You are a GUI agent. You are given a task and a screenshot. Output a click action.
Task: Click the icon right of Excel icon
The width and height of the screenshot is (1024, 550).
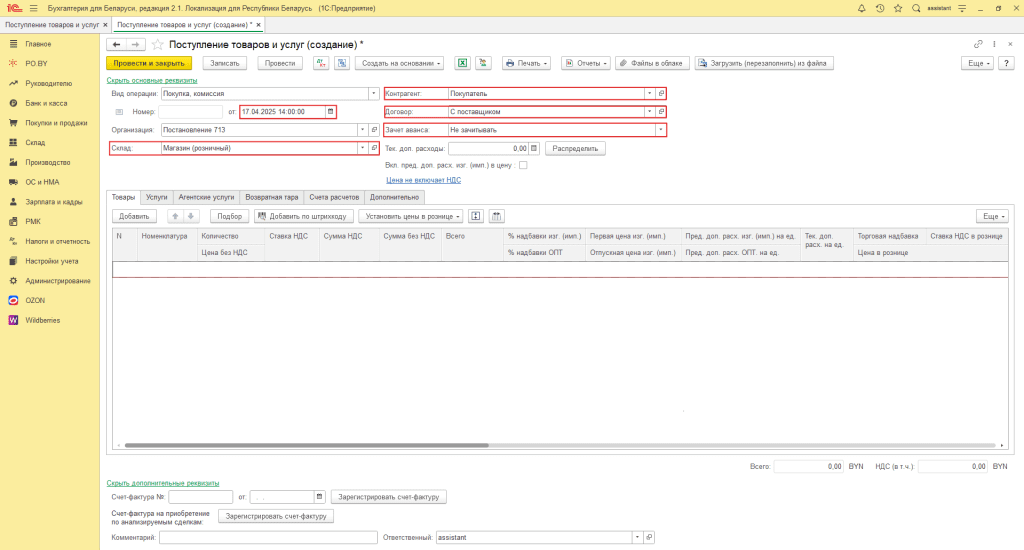click(483, 63)
